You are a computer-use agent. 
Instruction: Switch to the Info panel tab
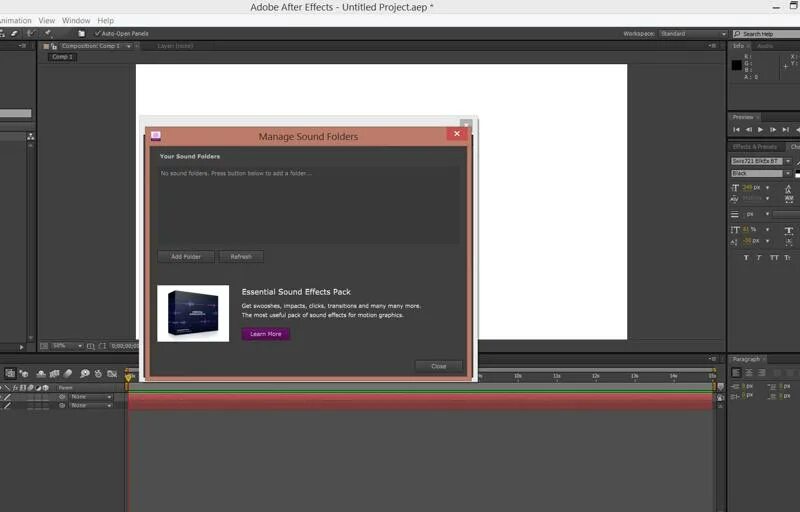click(x=738, y=46)
